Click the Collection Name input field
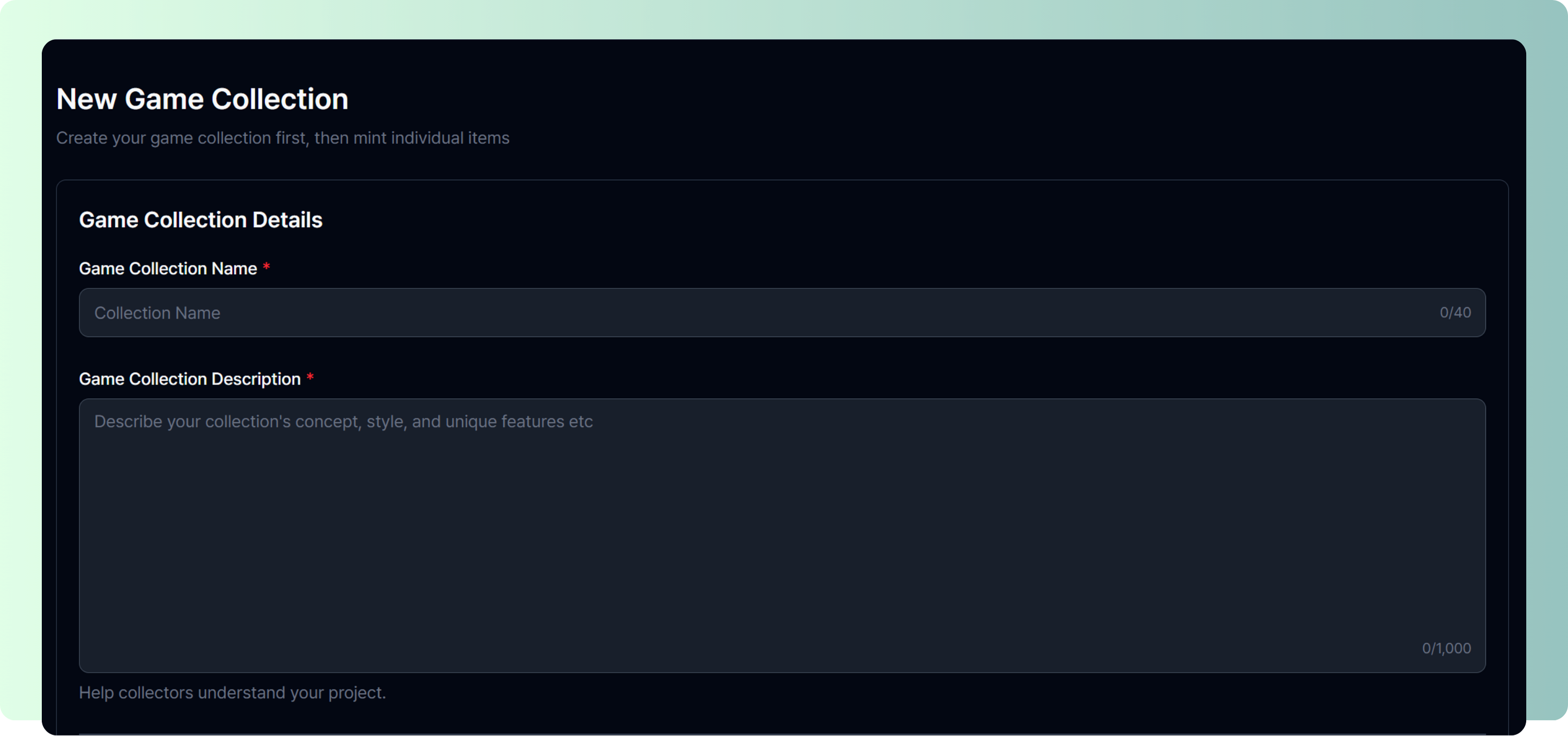The width and height of the screenshot is (1568, 736). [731, 313]
